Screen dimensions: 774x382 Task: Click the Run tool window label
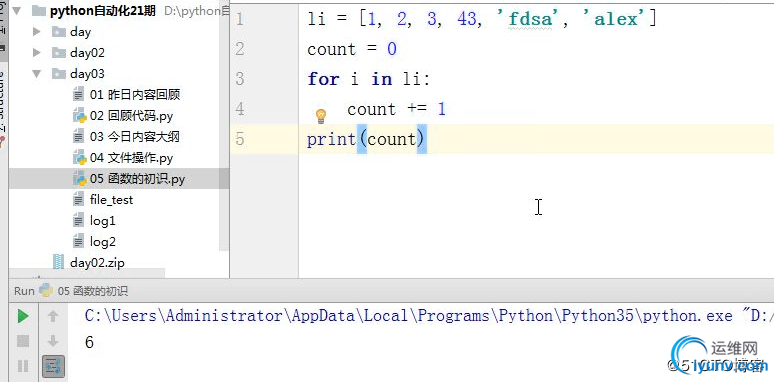point(24,291)
